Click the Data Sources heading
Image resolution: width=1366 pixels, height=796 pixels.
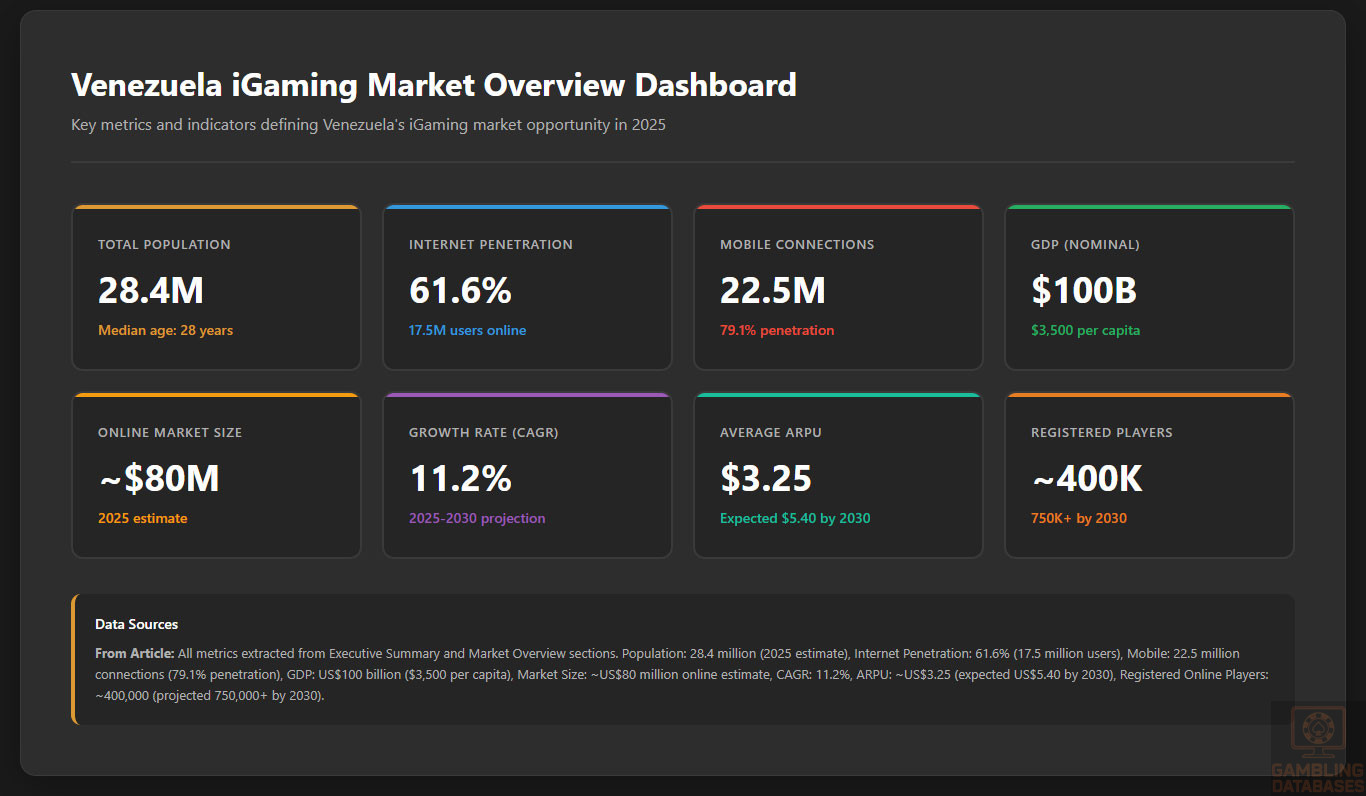[x=136, y=624]
